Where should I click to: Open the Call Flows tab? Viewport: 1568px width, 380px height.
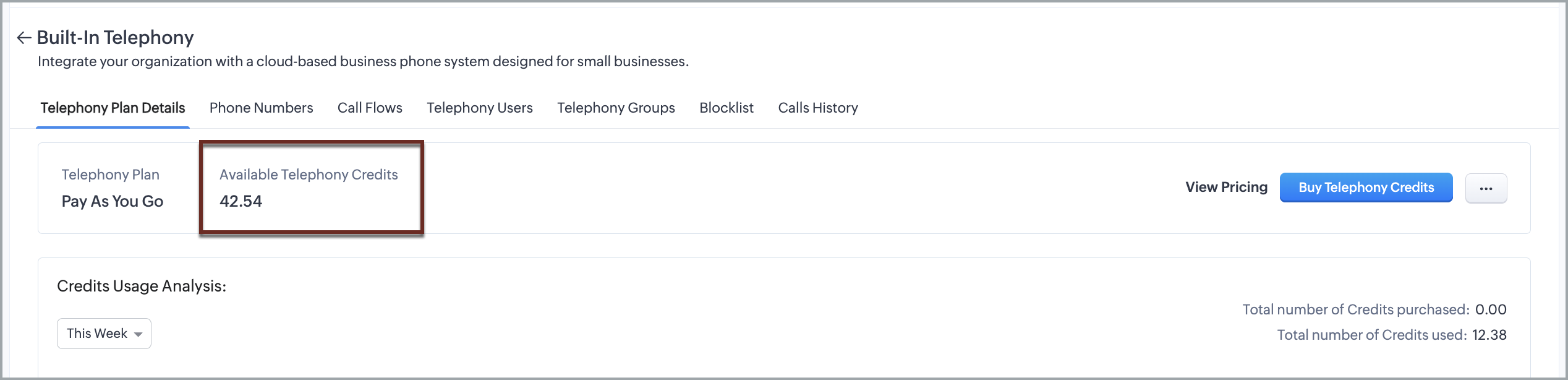coord(370,108)
